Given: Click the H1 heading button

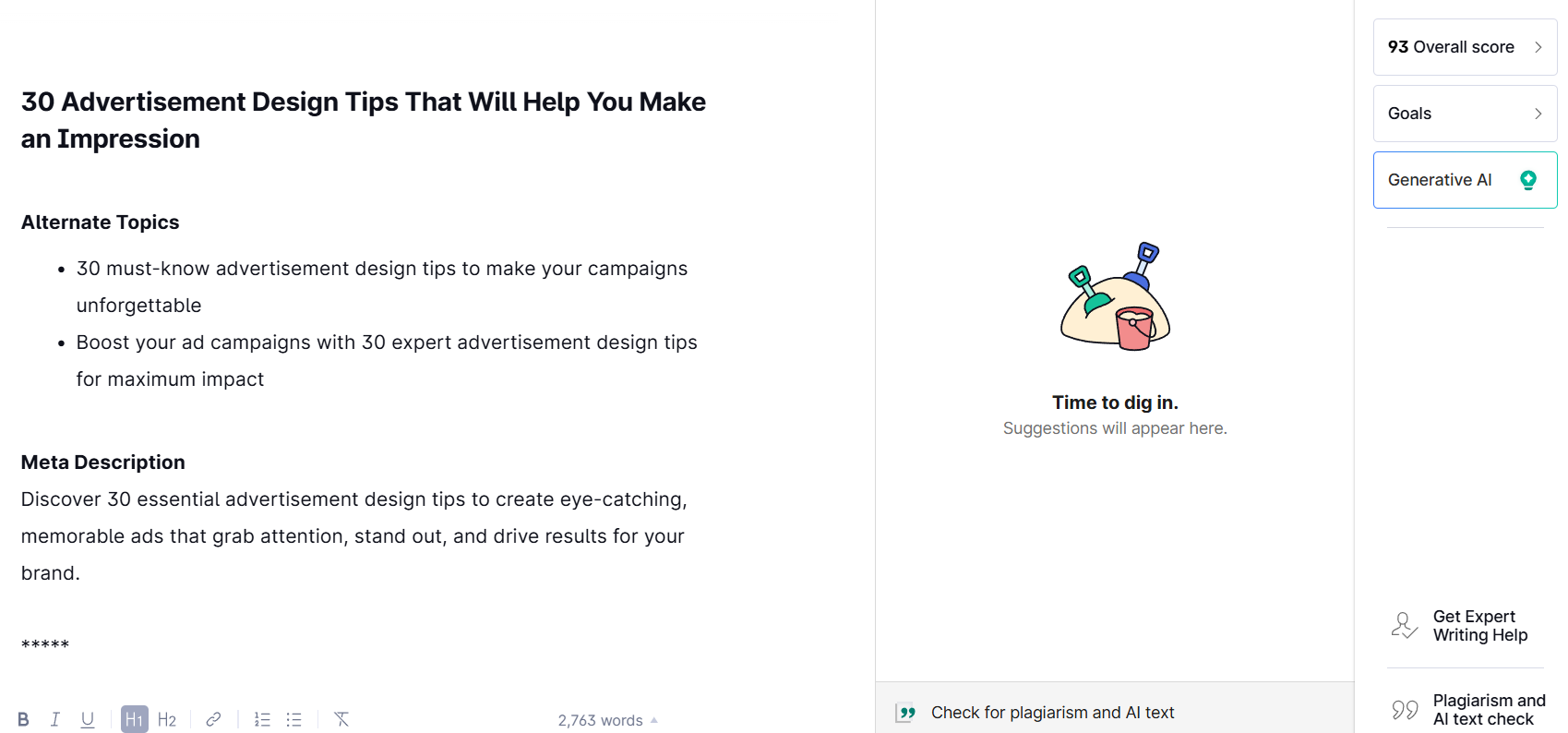Looking at the screenshot, I should (135, 719).
